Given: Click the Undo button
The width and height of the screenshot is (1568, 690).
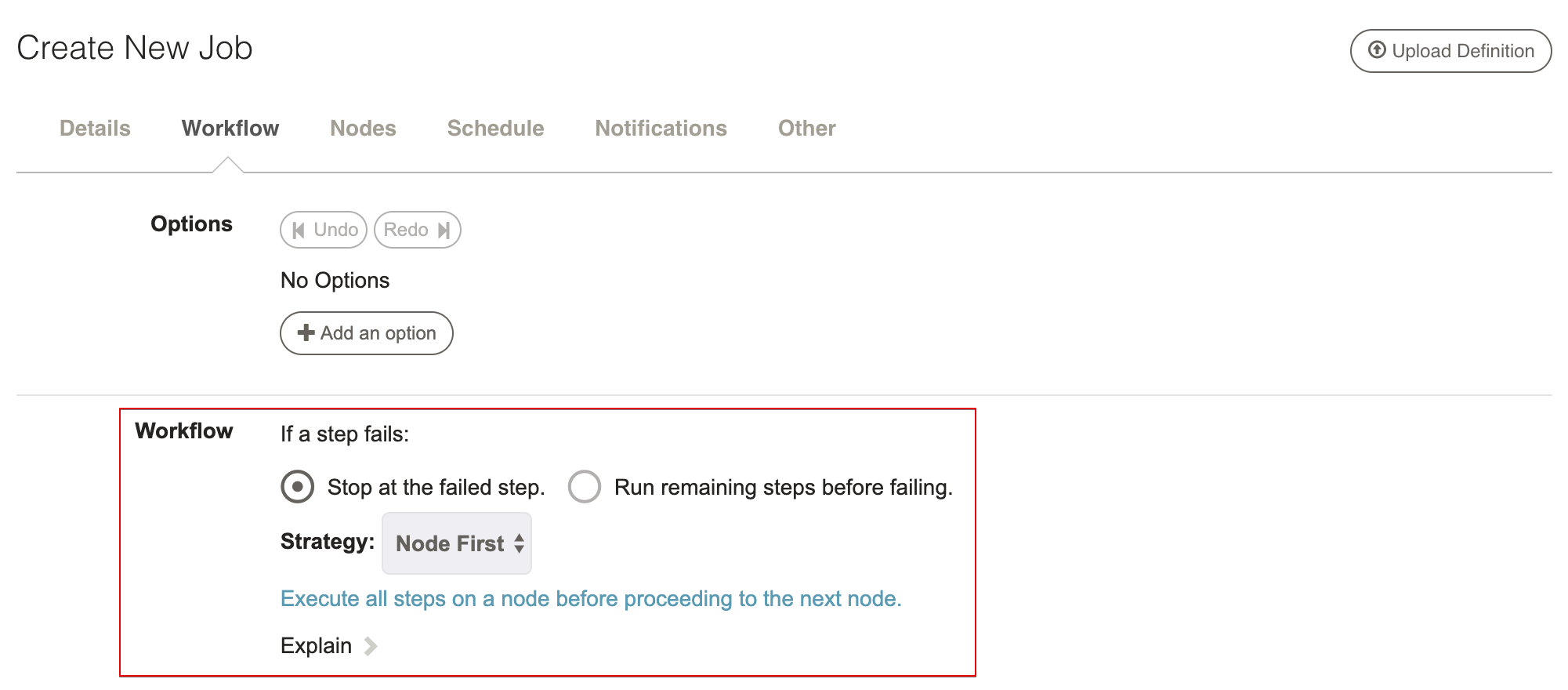Looking at the screenshot, I should (324, 230).
